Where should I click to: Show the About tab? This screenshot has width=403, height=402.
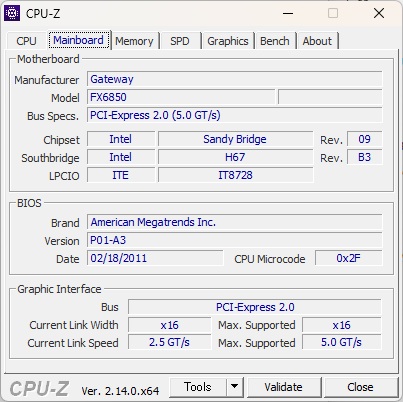(x=317, y=41)
